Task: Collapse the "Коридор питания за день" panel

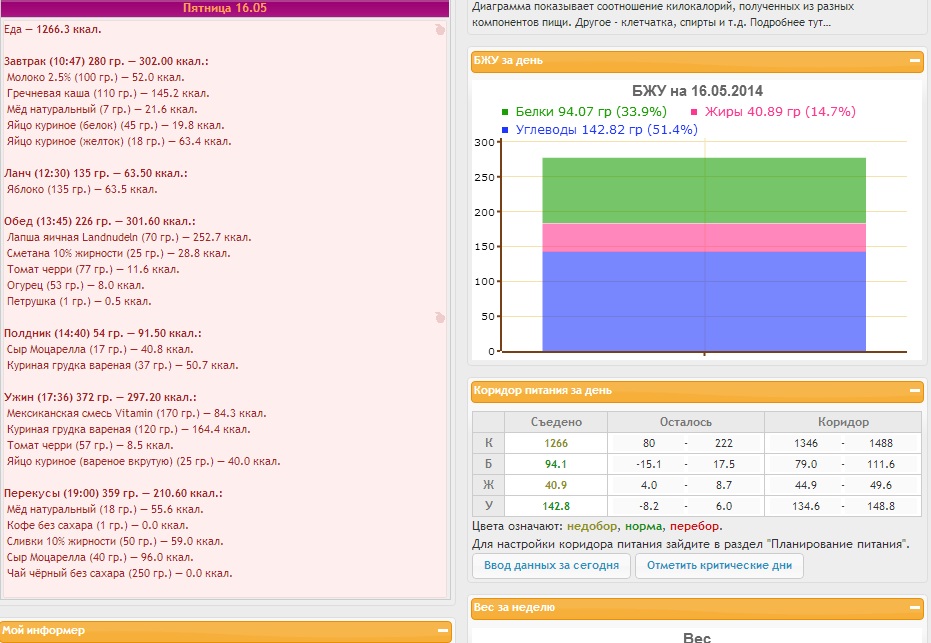Action: [x=915, y=391]
